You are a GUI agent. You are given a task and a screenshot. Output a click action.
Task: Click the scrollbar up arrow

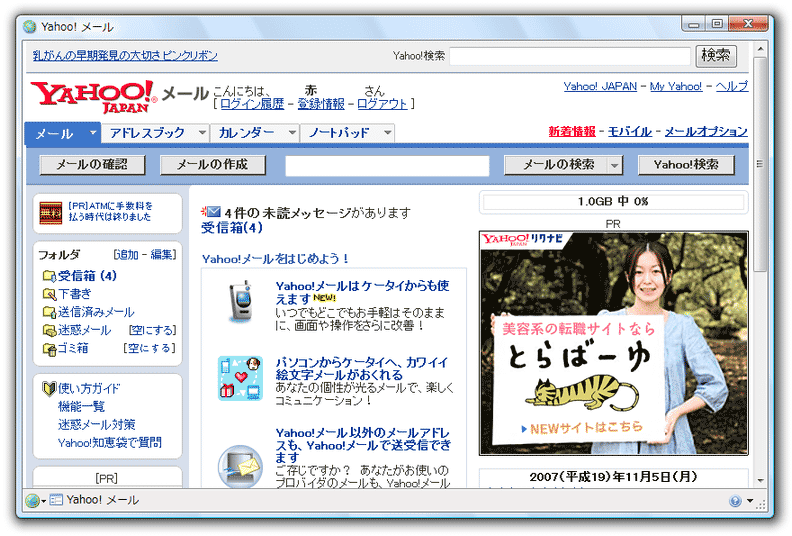[x=760, y=50]
